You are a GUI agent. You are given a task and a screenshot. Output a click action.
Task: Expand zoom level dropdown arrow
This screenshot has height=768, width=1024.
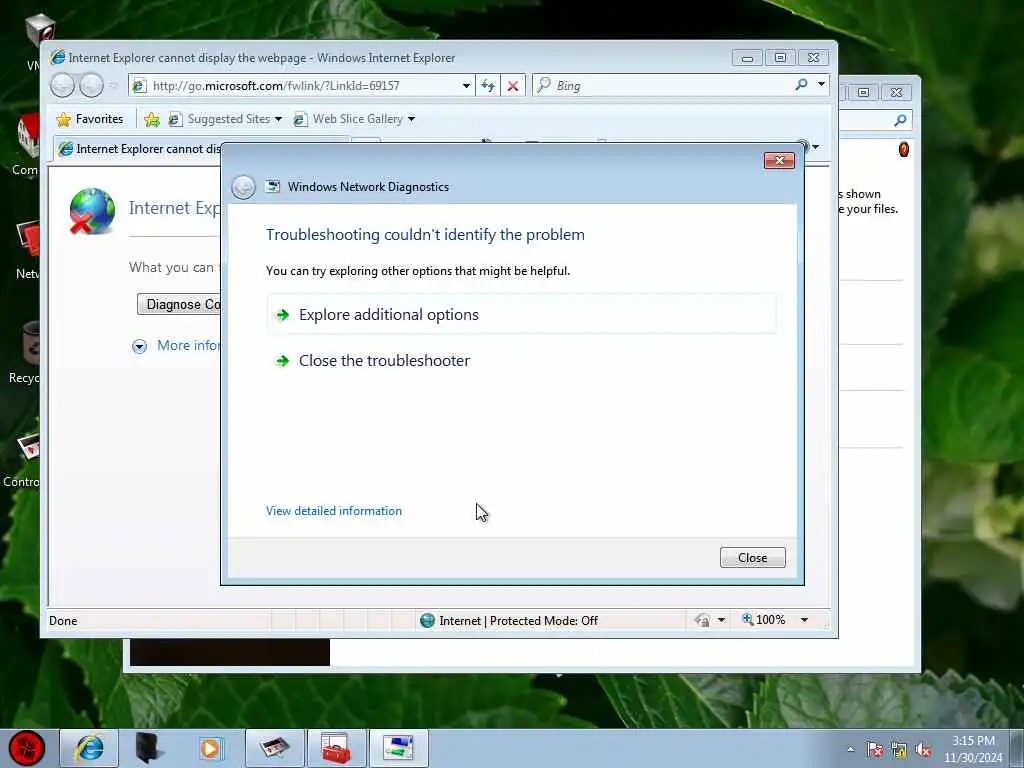(805, 620)
